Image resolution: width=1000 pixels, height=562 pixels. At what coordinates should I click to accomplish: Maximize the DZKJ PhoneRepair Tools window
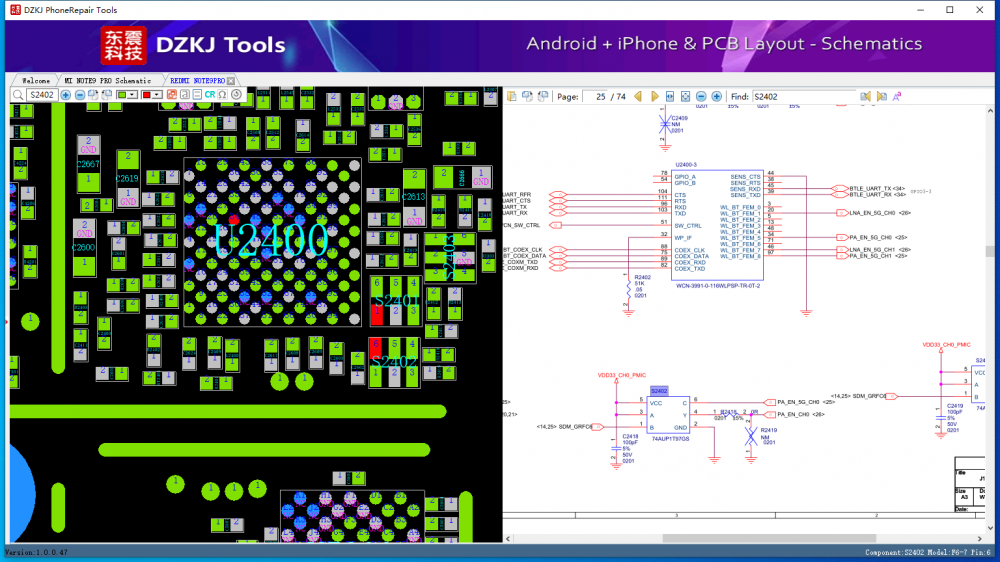click(950, 10)
